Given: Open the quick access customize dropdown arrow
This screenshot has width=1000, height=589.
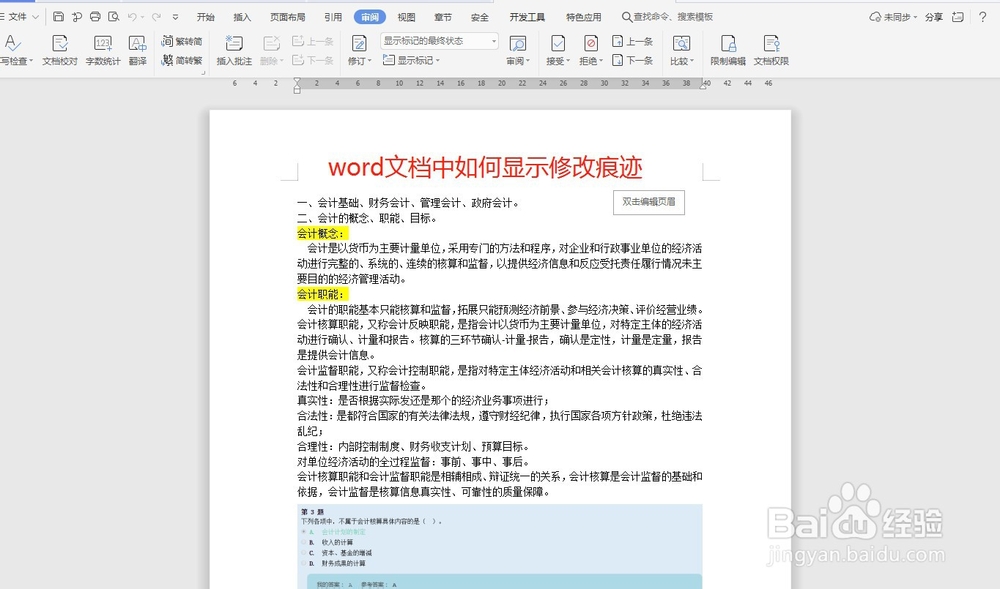Looking at the screenshot, I should [x=175, y=17].
